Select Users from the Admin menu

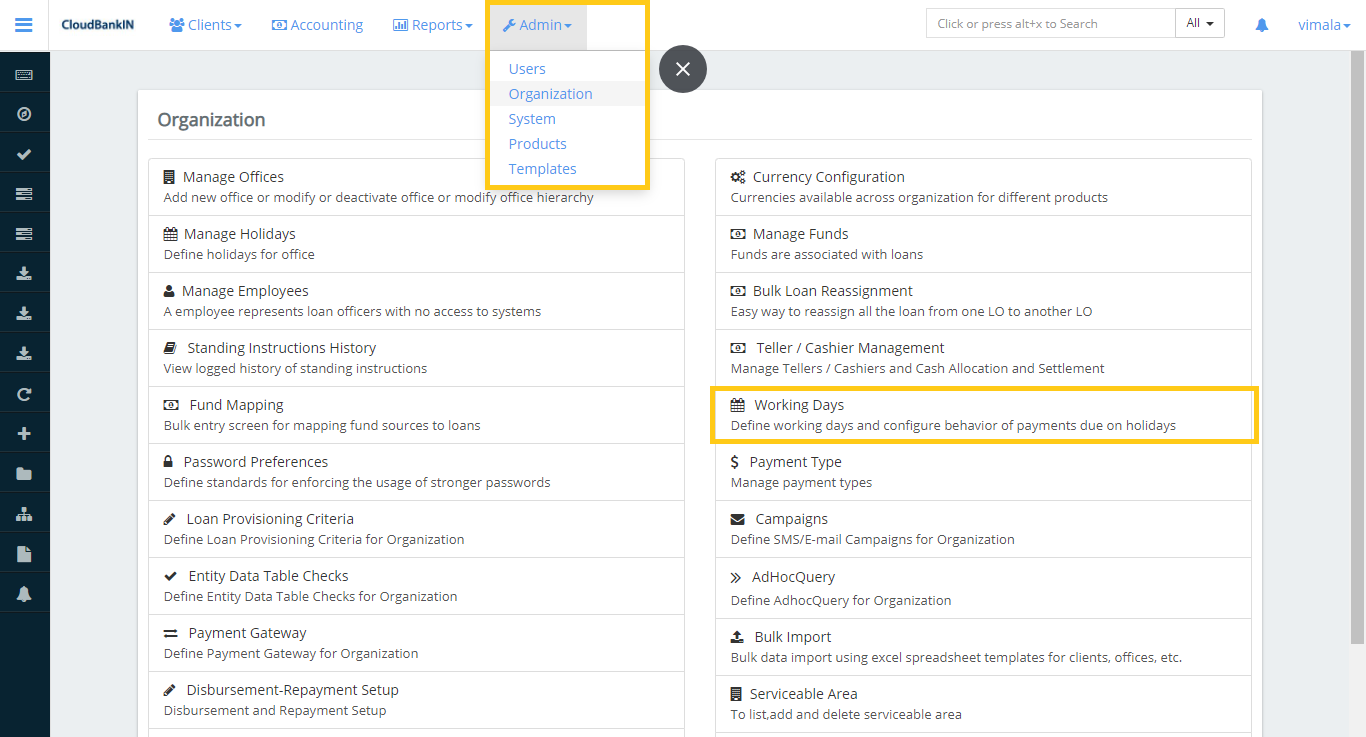click(x=527, y=69)
